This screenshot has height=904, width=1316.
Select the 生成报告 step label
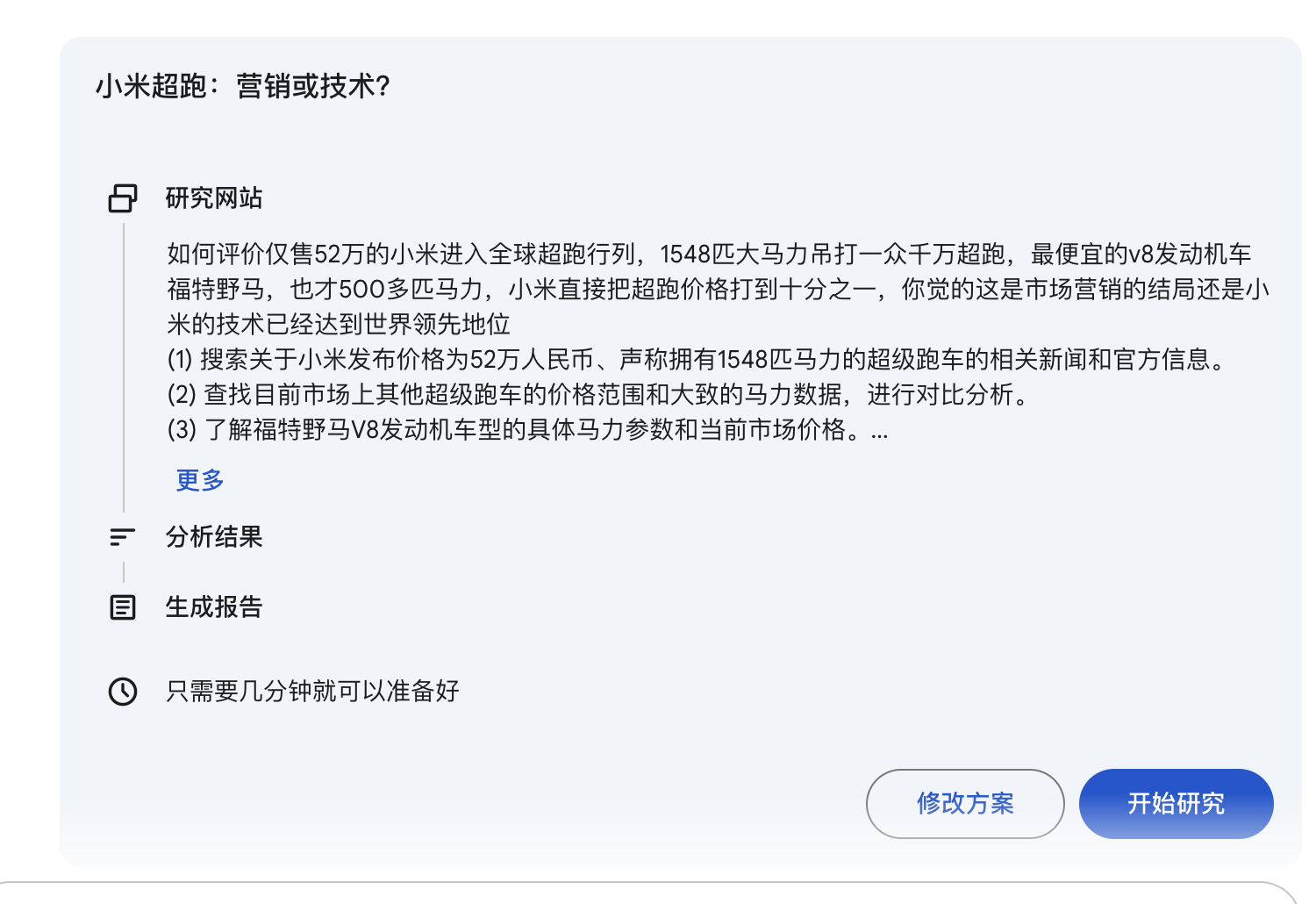click(214, 607)
